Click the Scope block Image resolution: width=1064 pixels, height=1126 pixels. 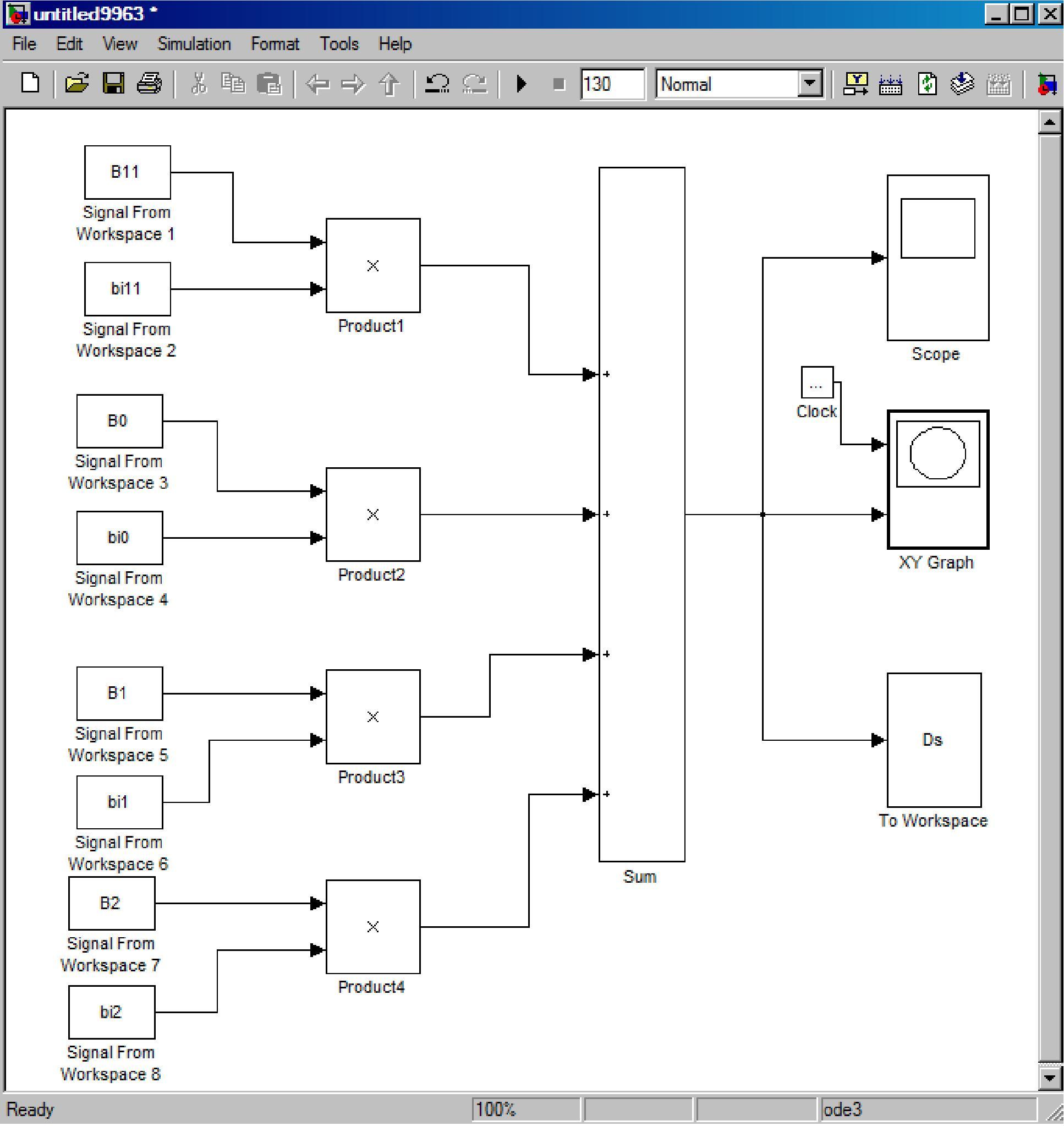click(938, 258)
